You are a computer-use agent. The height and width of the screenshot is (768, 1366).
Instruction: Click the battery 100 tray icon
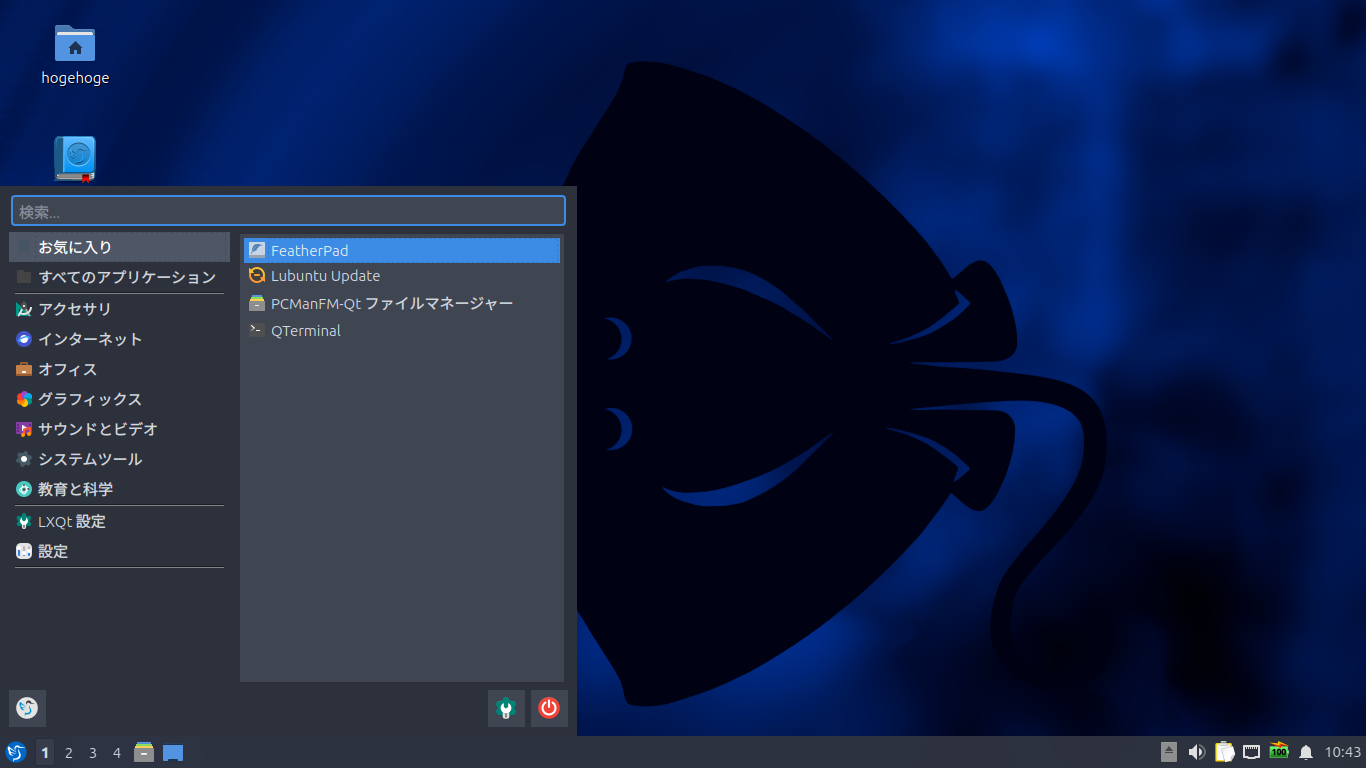(x=1278, y=751)
